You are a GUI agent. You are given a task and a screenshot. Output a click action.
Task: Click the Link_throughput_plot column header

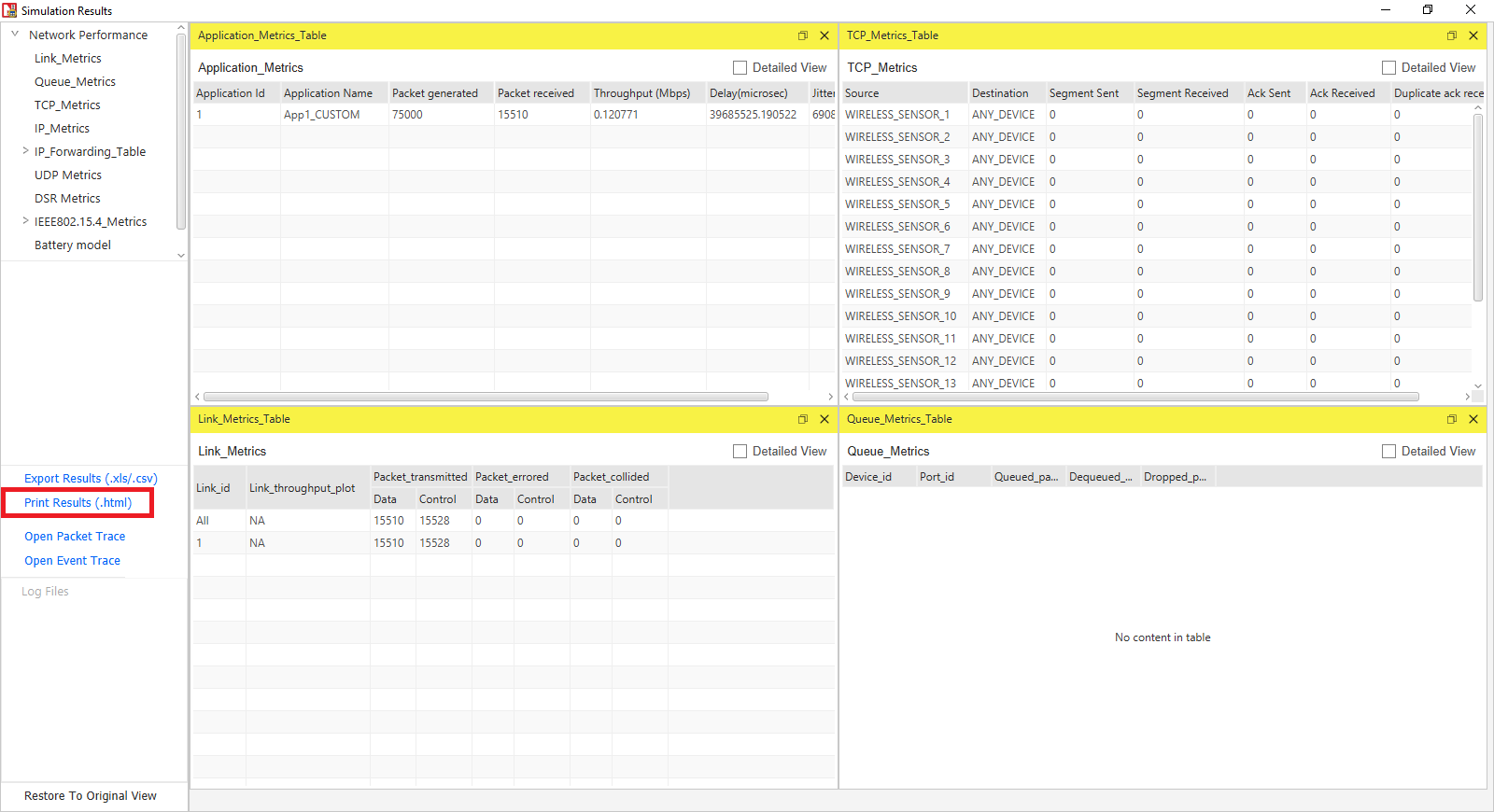tap(307, 488)
